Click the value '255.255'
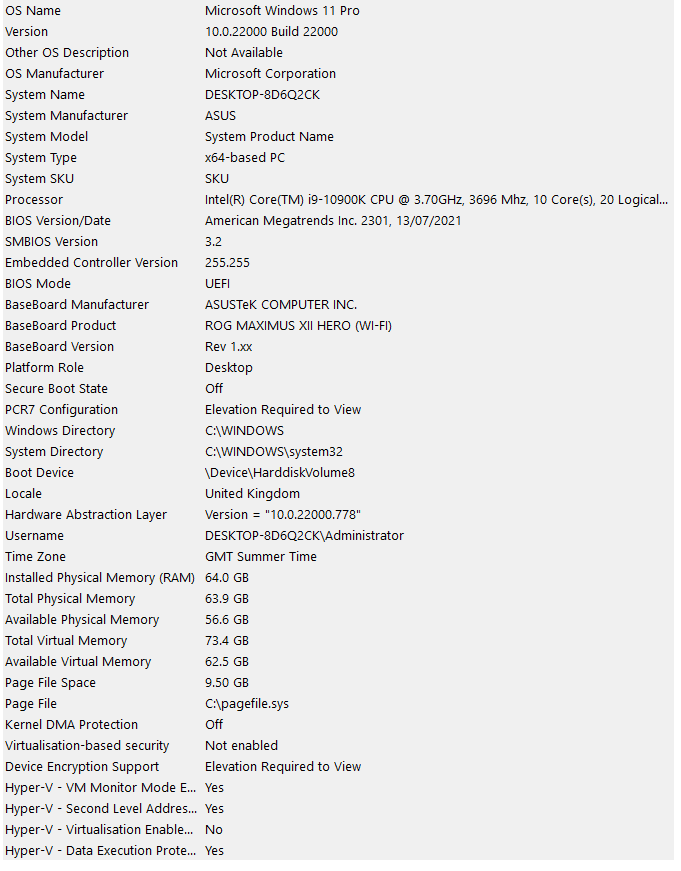The height and width of the screenshot is (871, 681). (x=227, y=263)
